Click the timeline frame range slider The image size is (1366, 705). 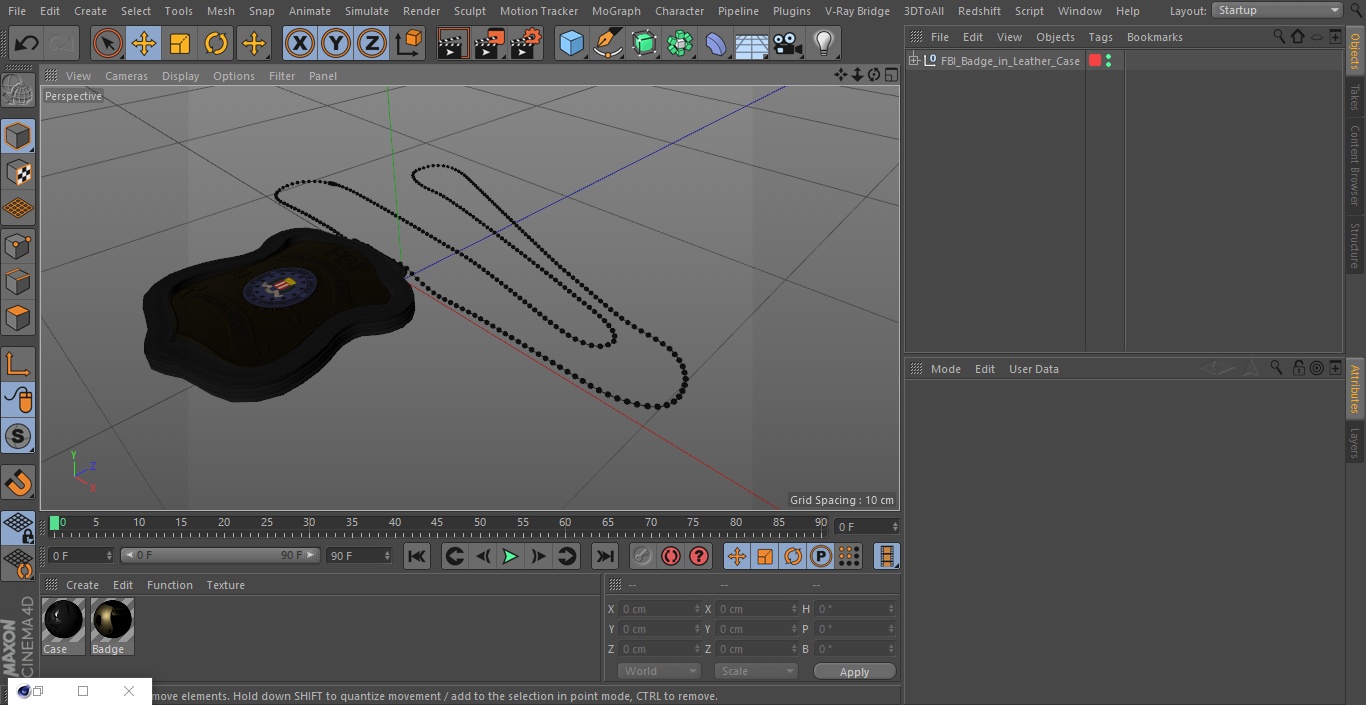point(220,555)
